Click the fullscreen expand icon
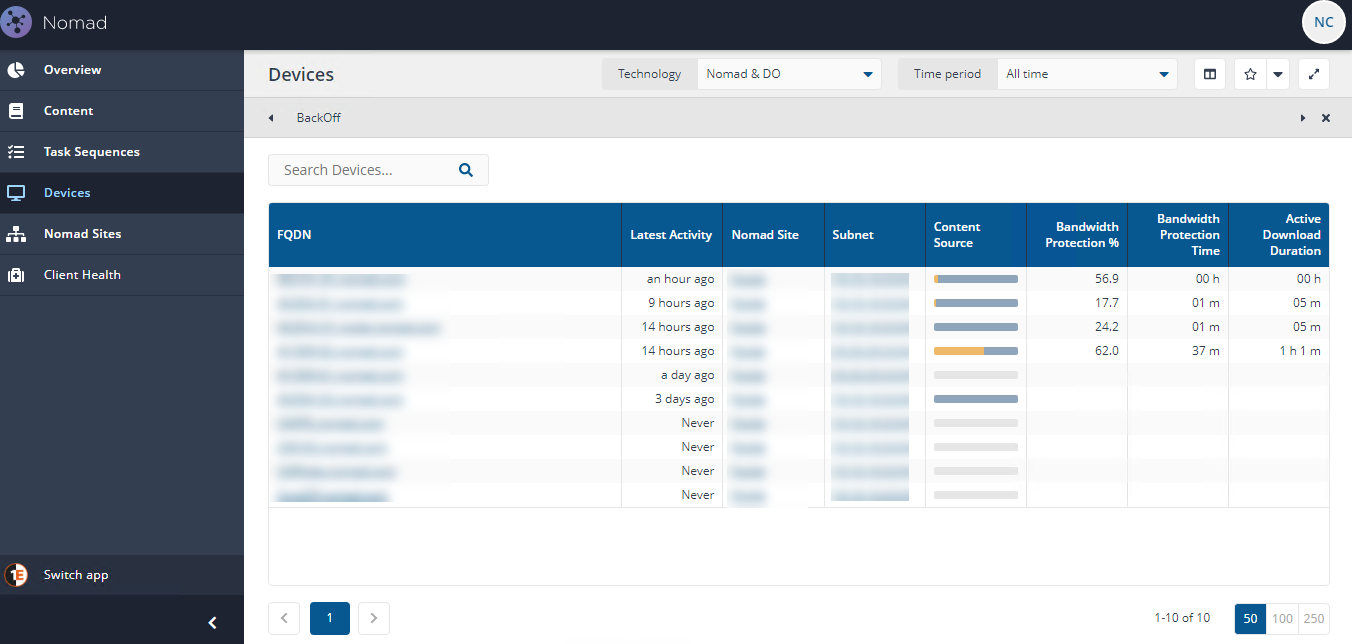The image size is (1352, 644). [x=1314, y=74]
